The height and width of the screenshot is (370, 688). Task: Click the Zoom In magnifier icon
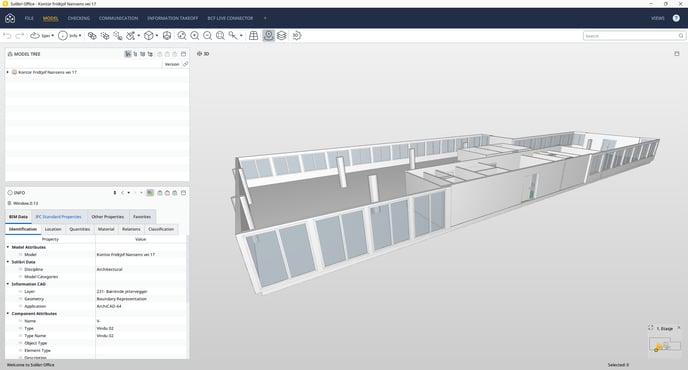point(195,36)
